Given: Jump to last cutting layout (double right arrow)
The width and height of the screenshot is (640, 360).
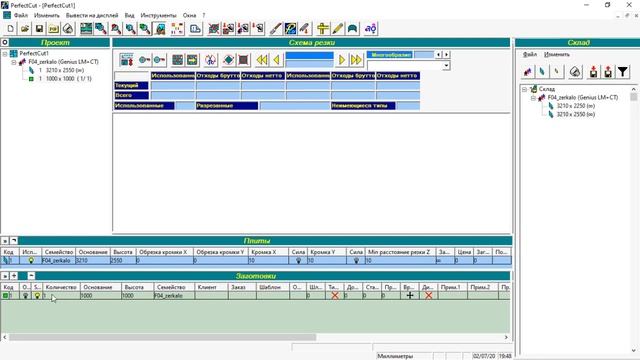Looking at the screenshot, I should coord(356,60).
